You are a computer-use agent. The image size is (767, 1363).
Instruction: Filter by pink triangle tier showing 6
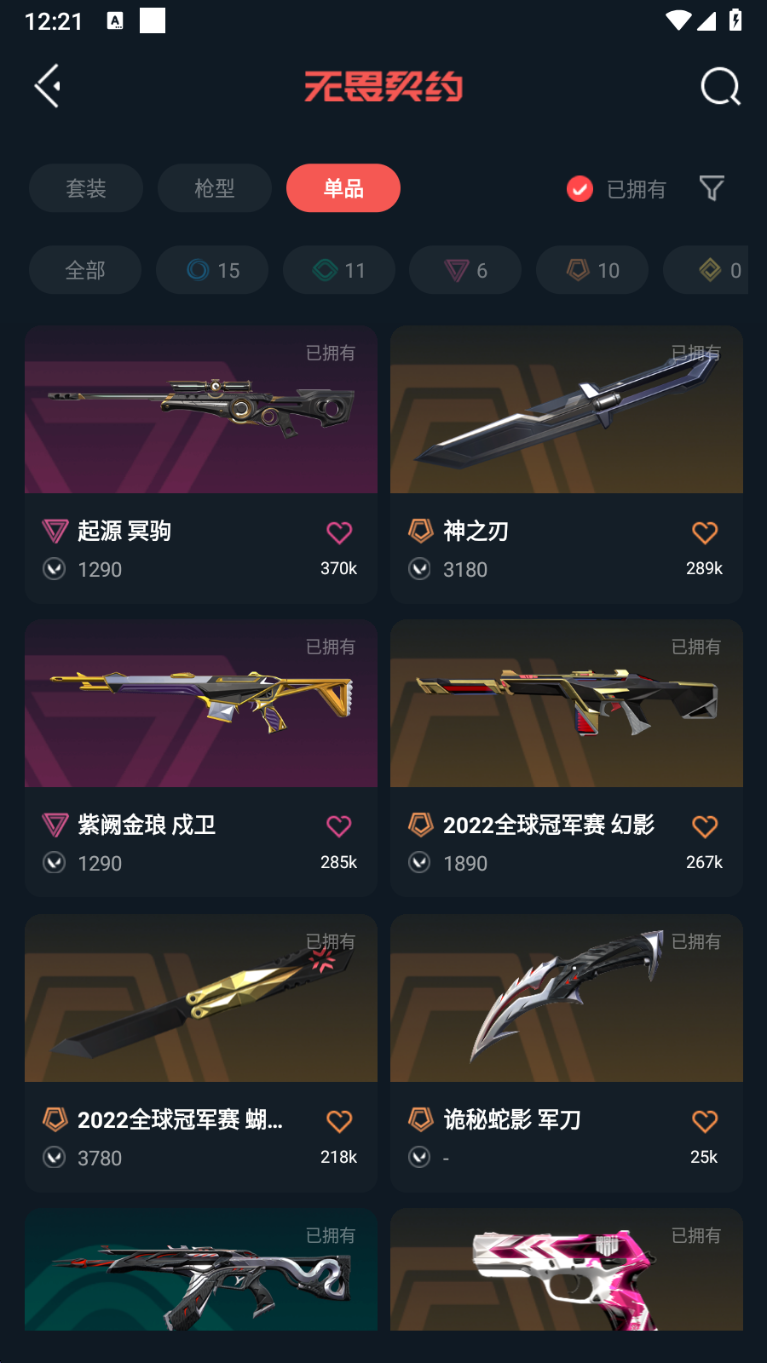465,270
